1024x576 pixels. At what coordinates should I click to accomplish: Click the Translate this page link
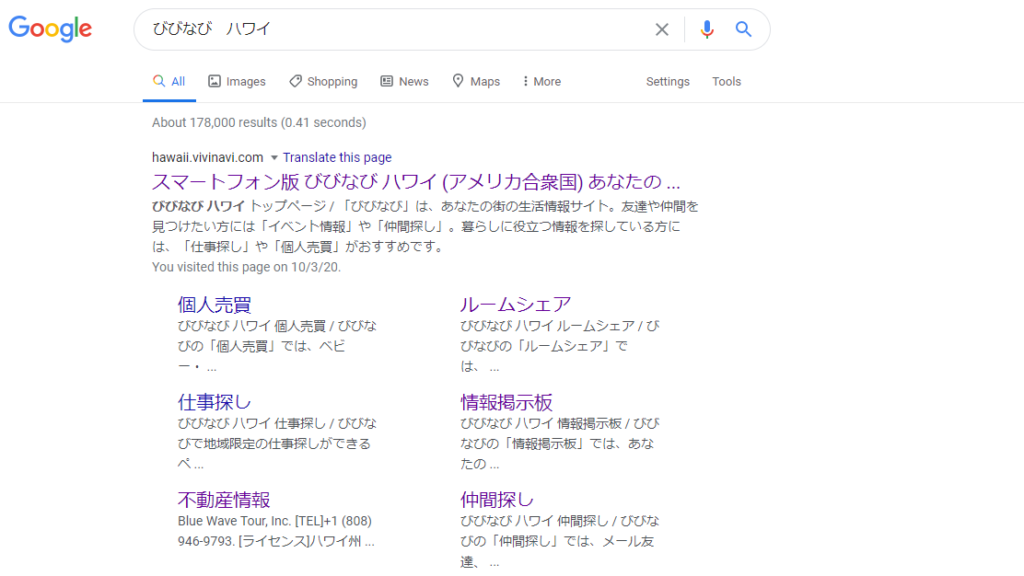tap(337, 158)
